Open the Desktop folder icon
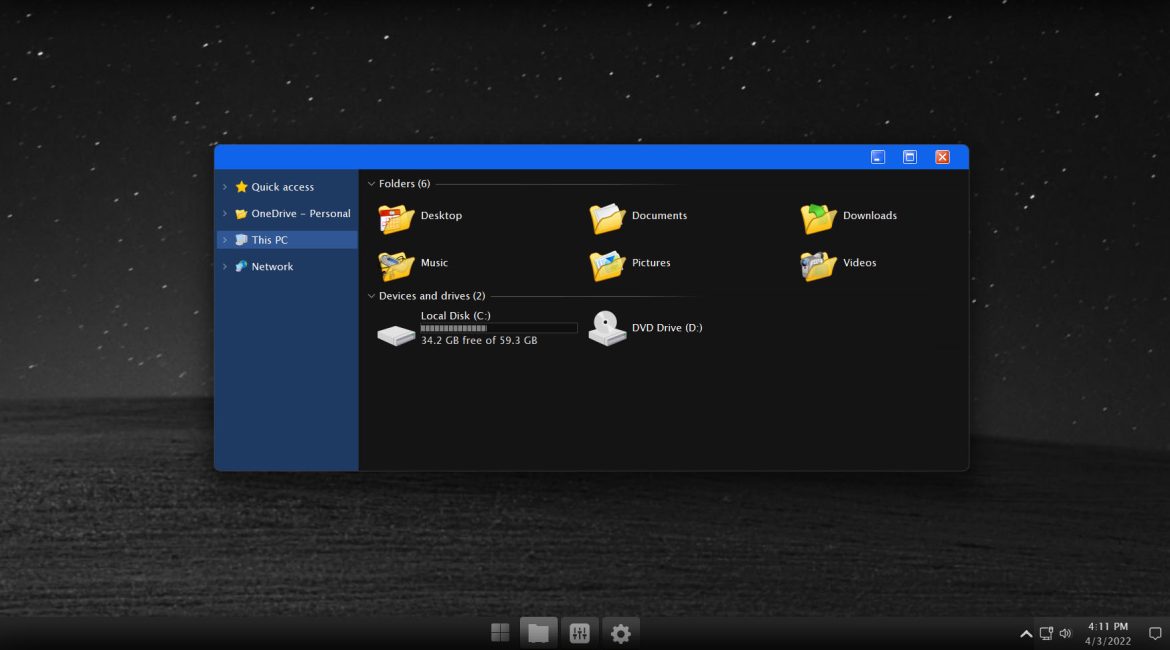 (x=396, y=217)
